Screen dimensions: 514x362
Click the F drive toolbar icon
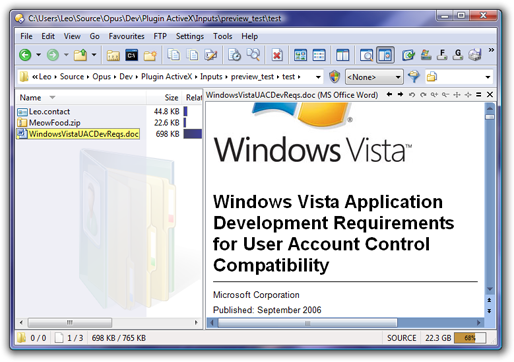click(442, 55)
